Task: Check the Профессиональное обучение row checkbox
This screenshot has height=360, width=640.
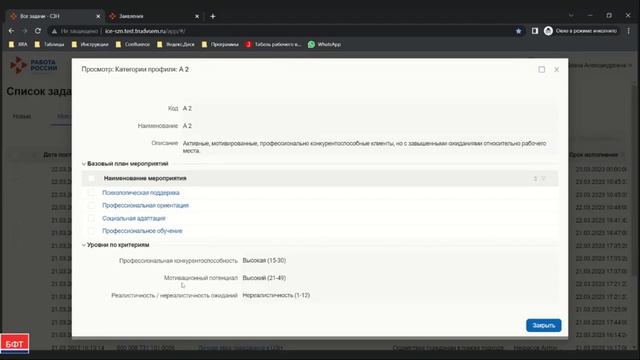Action: [91, 231]
